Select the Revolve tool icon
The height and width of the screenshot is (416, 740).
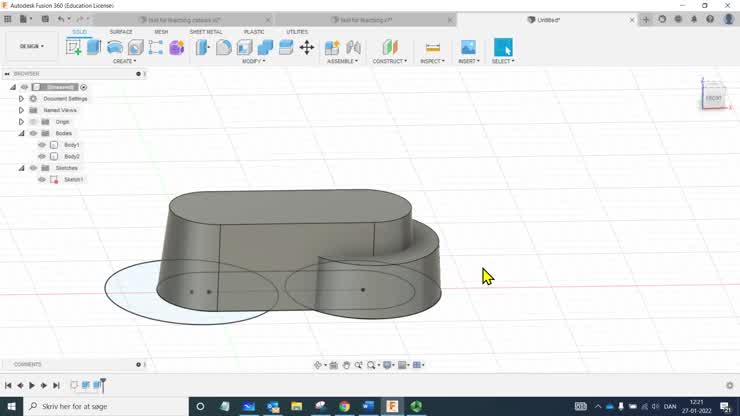(x=115, y=47)
